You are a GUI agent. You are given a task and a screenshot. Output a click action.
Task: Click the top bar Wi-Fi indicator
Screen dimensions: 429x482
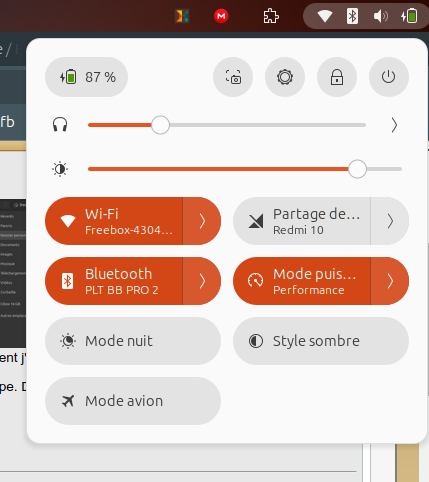[324, 16]
